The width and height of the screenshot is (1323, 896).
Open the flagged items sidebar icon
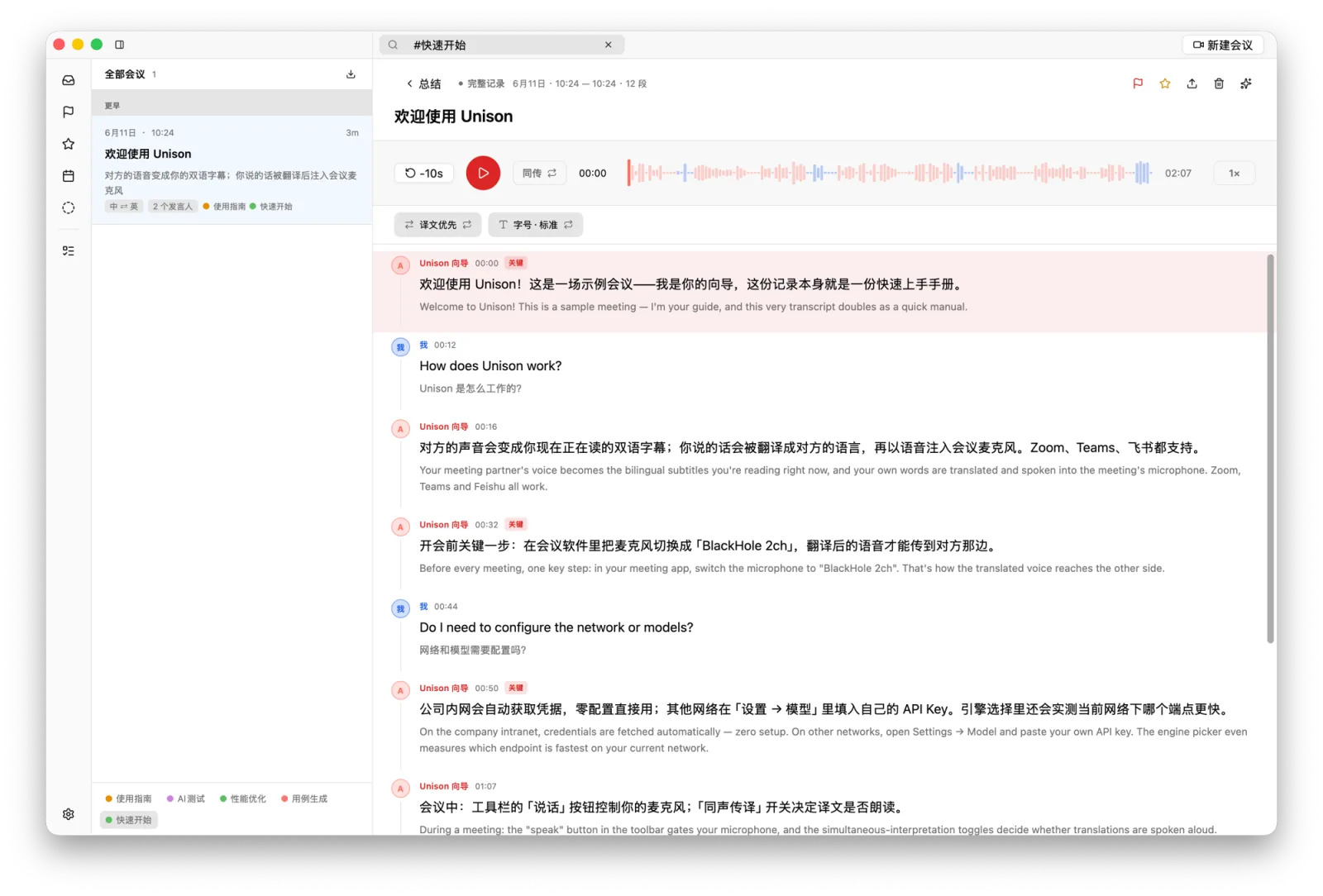[x=69, y=112]
